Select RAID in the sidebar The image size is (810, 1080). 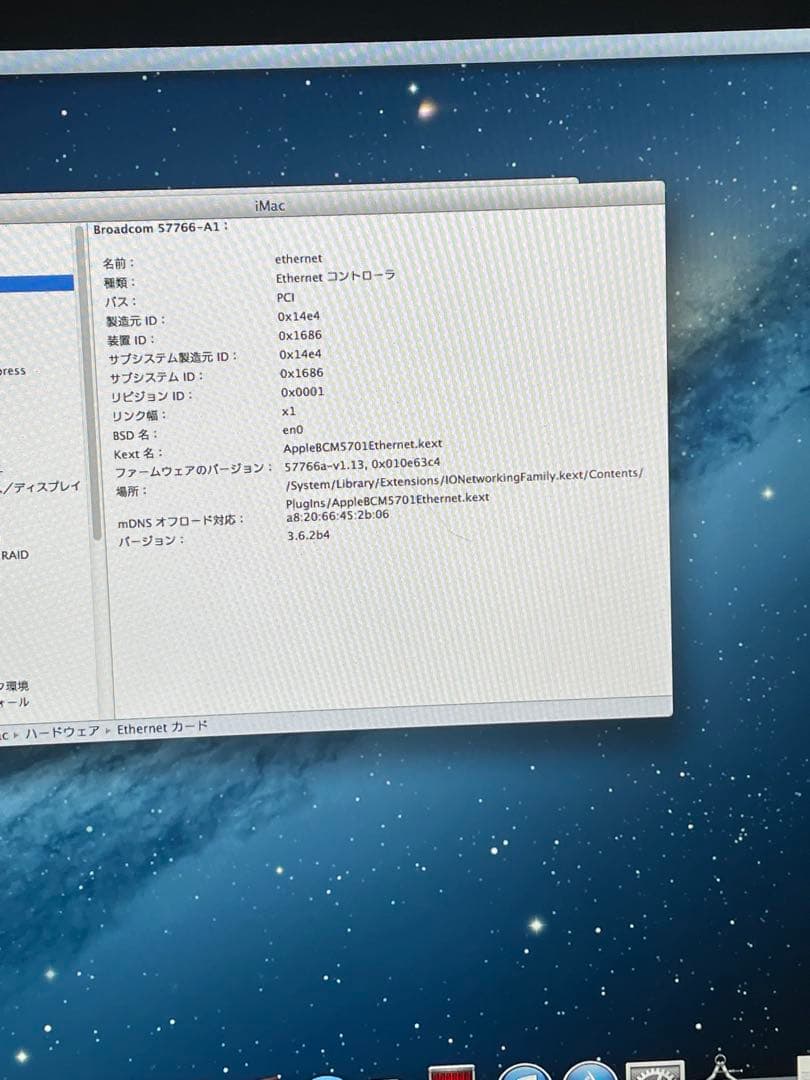pos(14,554)
